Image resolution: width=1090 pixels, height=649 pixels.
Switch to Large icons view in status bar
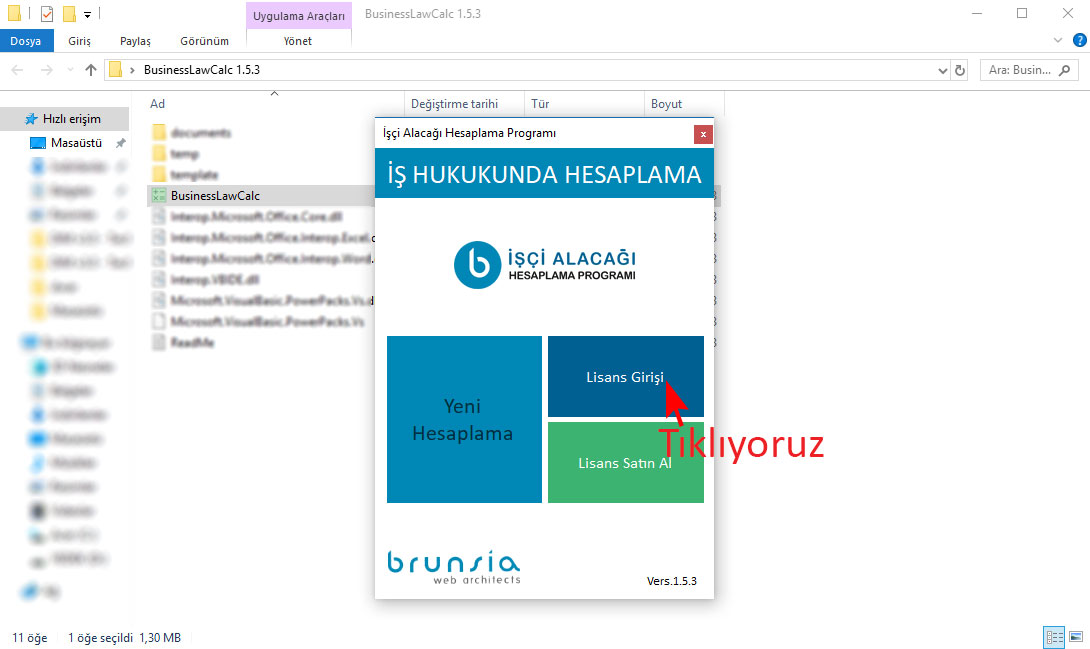[x=1076, y=636]
